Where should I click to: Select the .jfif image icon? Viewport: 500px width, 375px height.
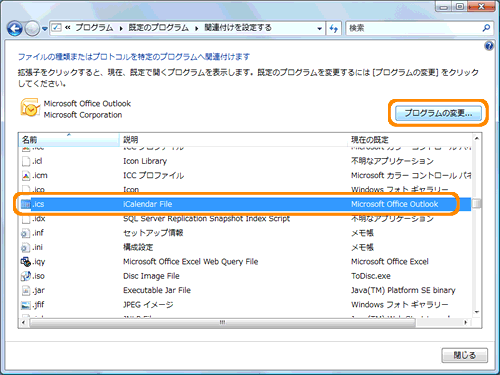pos(26,305)
